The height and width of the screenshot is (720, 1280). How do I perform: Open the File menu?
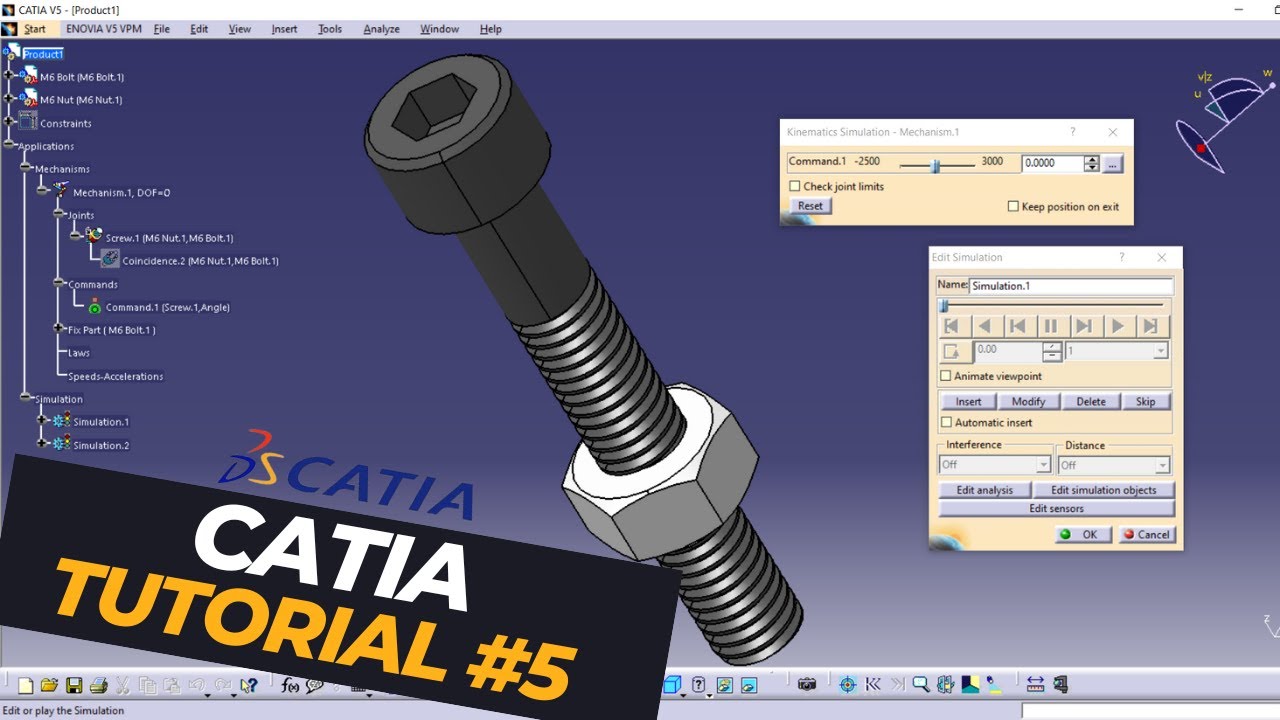click(x=162, y=29)
